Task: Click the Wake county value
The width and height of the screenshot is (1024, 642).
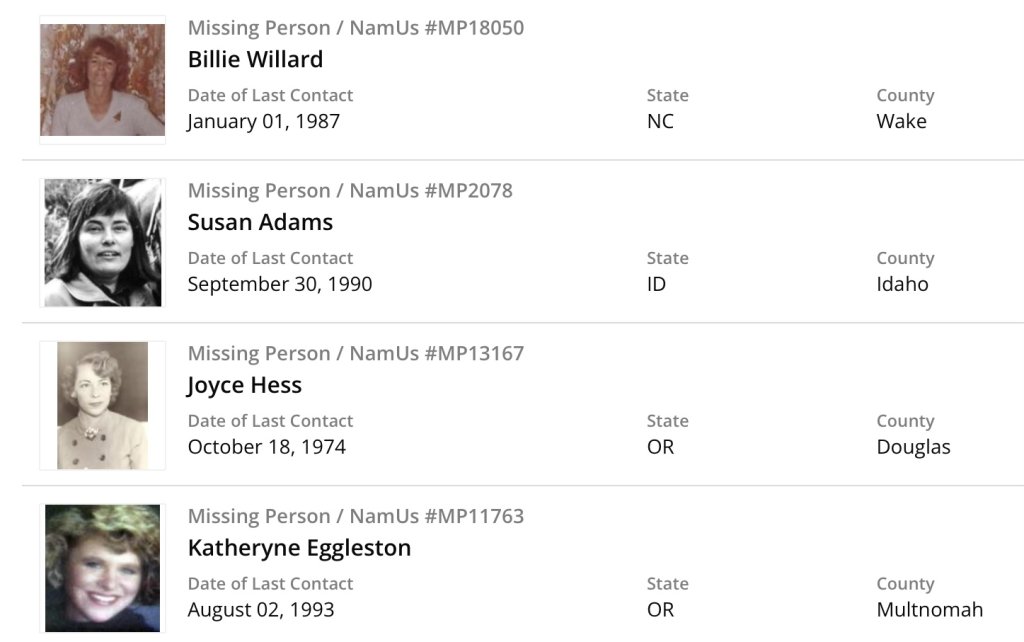Action: (x=901, y=122)
